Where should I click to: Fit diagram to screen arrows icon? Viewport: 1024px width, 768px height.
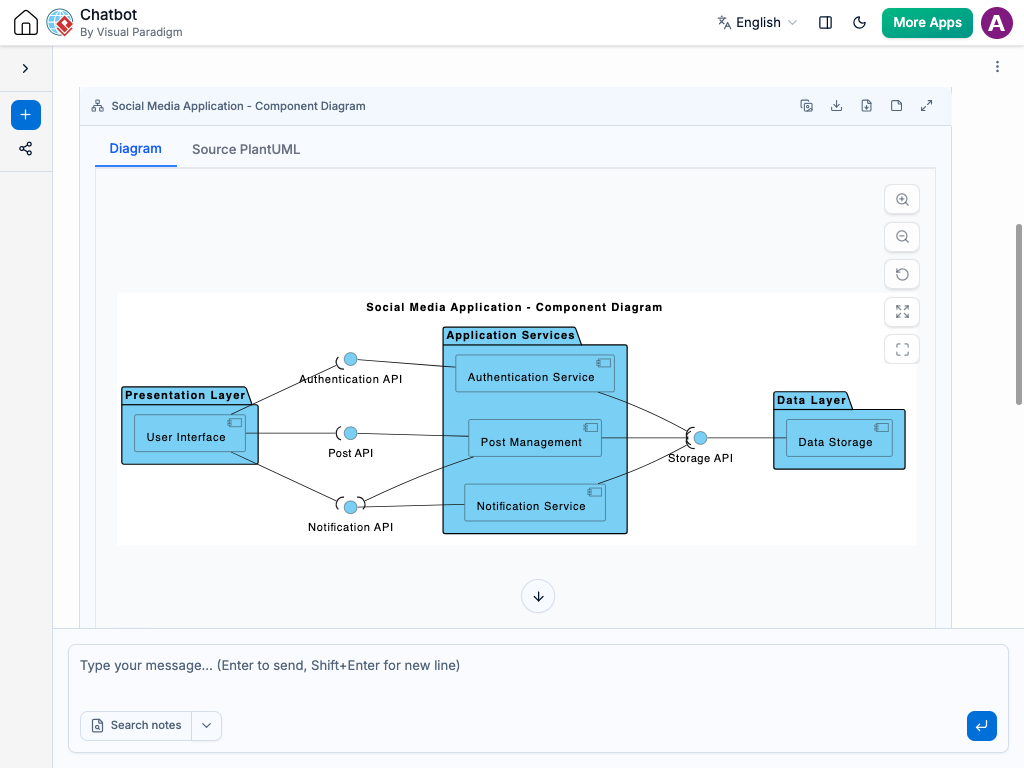click(x=902, y=312)
